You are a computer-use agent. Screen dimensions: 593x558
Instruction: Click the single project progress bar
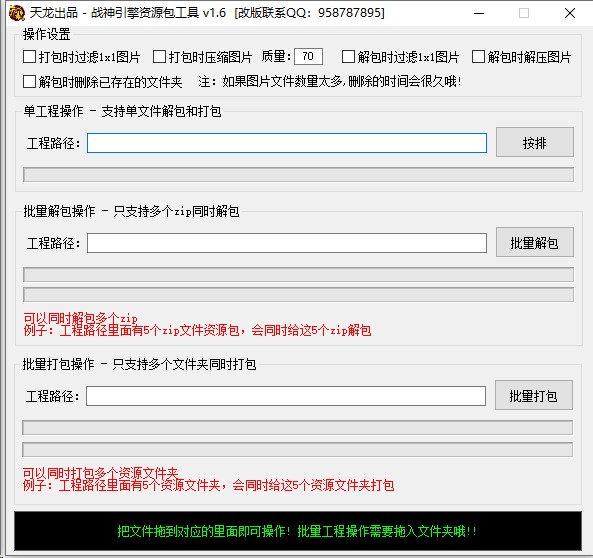click(298, 174)
